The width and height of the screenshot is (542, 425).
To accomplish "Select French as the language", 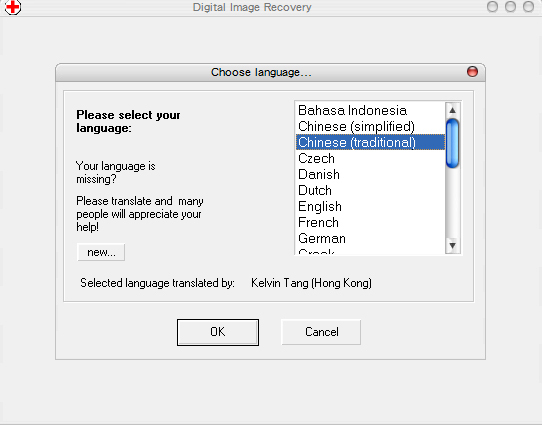I will [370, 223].
